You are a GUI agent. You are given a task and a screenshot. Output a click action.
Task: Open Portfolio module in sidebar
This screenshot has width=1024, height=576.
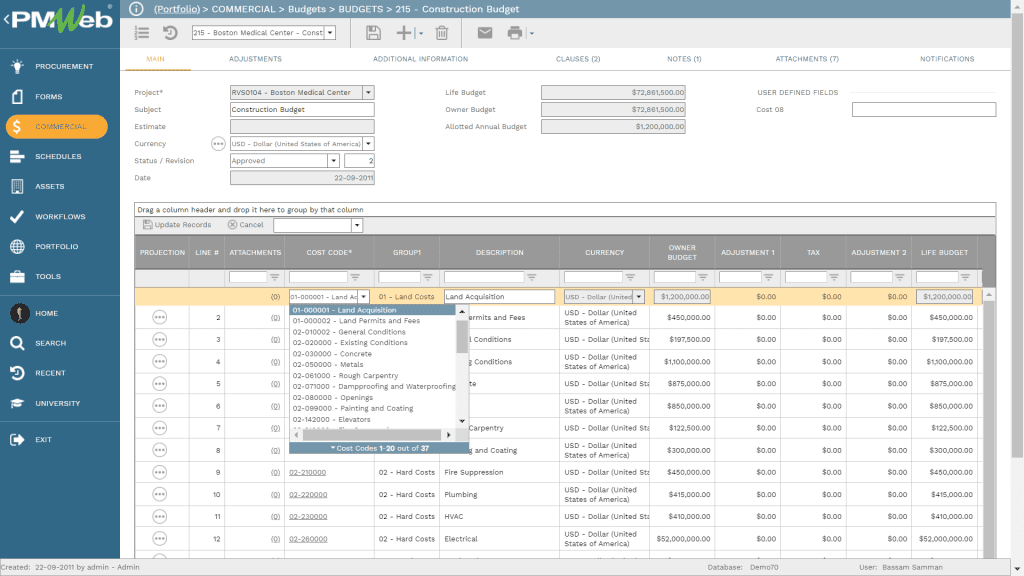(59, 246)
